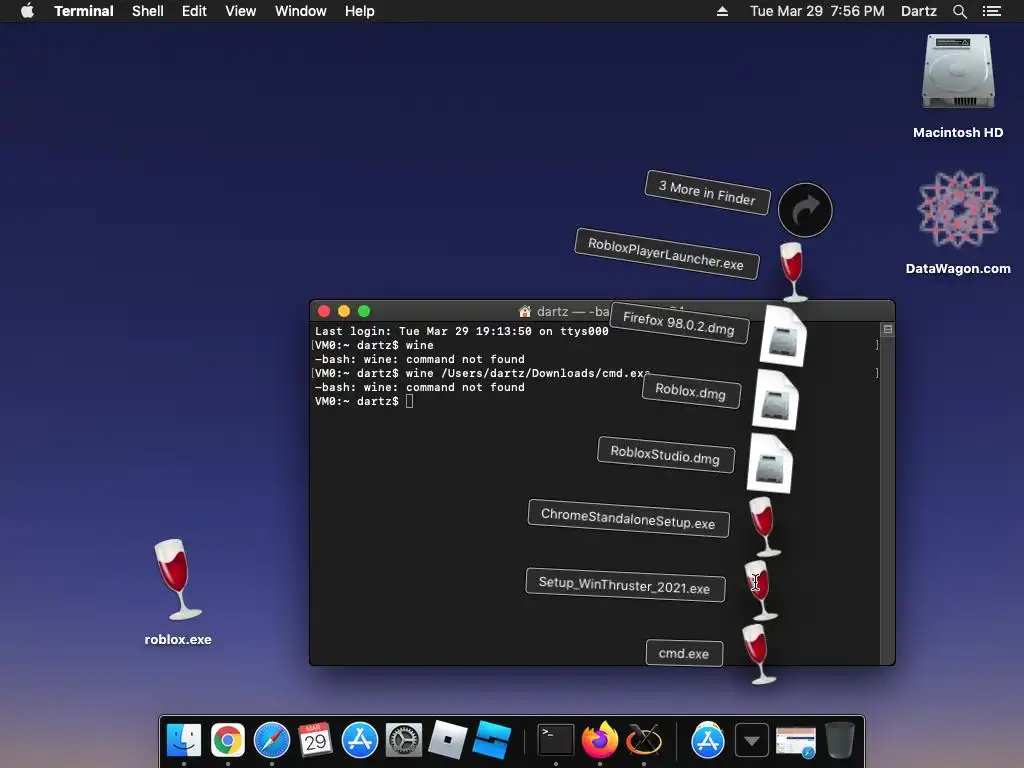
Task: Minimize Terminal with the yellow button
Action: [344, 312]
